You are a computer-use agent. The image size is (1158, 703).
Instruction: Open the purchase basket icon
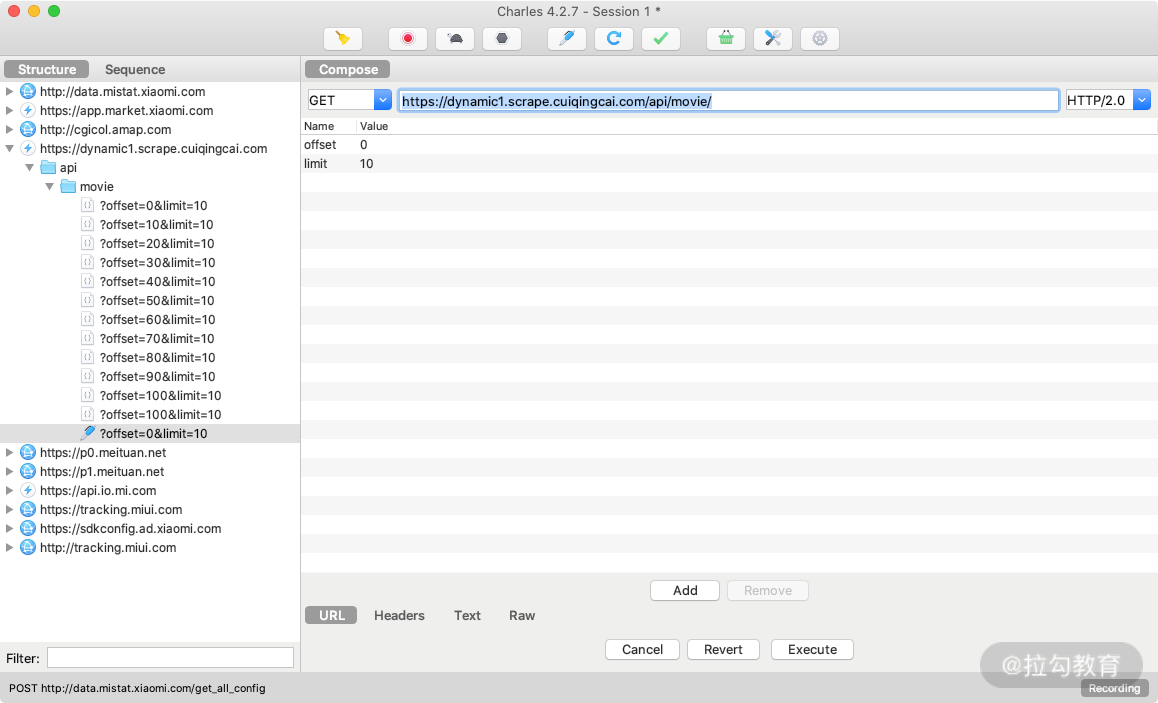726,38
